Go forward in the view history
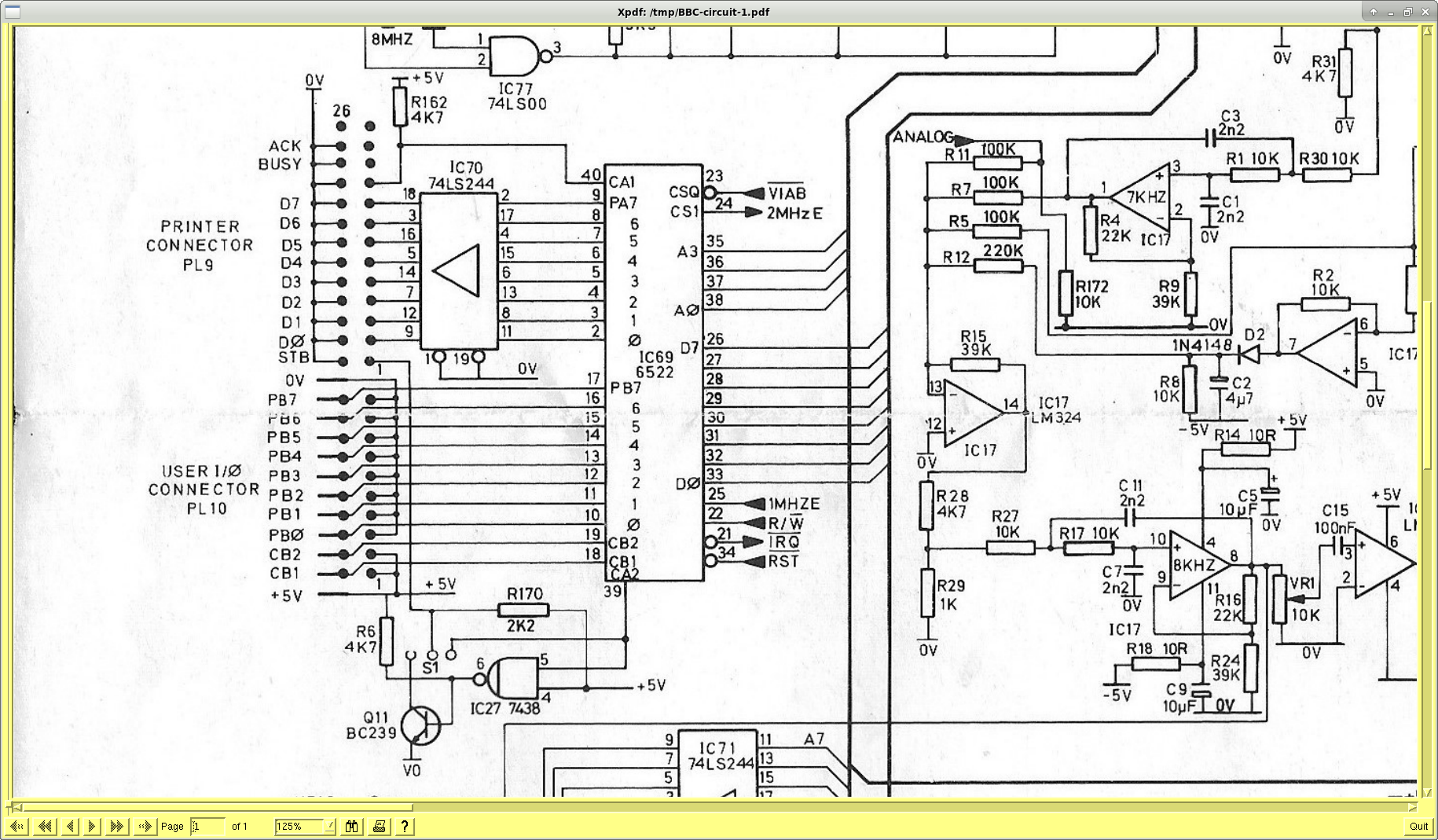The height and width of the screenshot is (840, 1438). [x=144, y=826]
